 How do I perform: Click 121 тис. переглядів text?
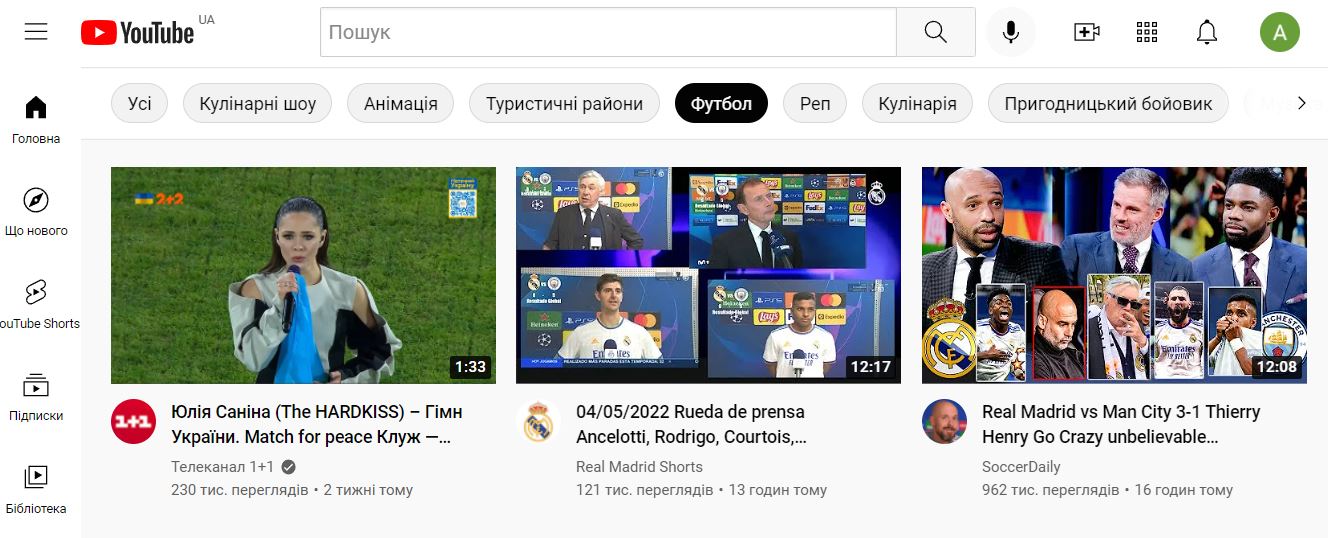point(645,490)
